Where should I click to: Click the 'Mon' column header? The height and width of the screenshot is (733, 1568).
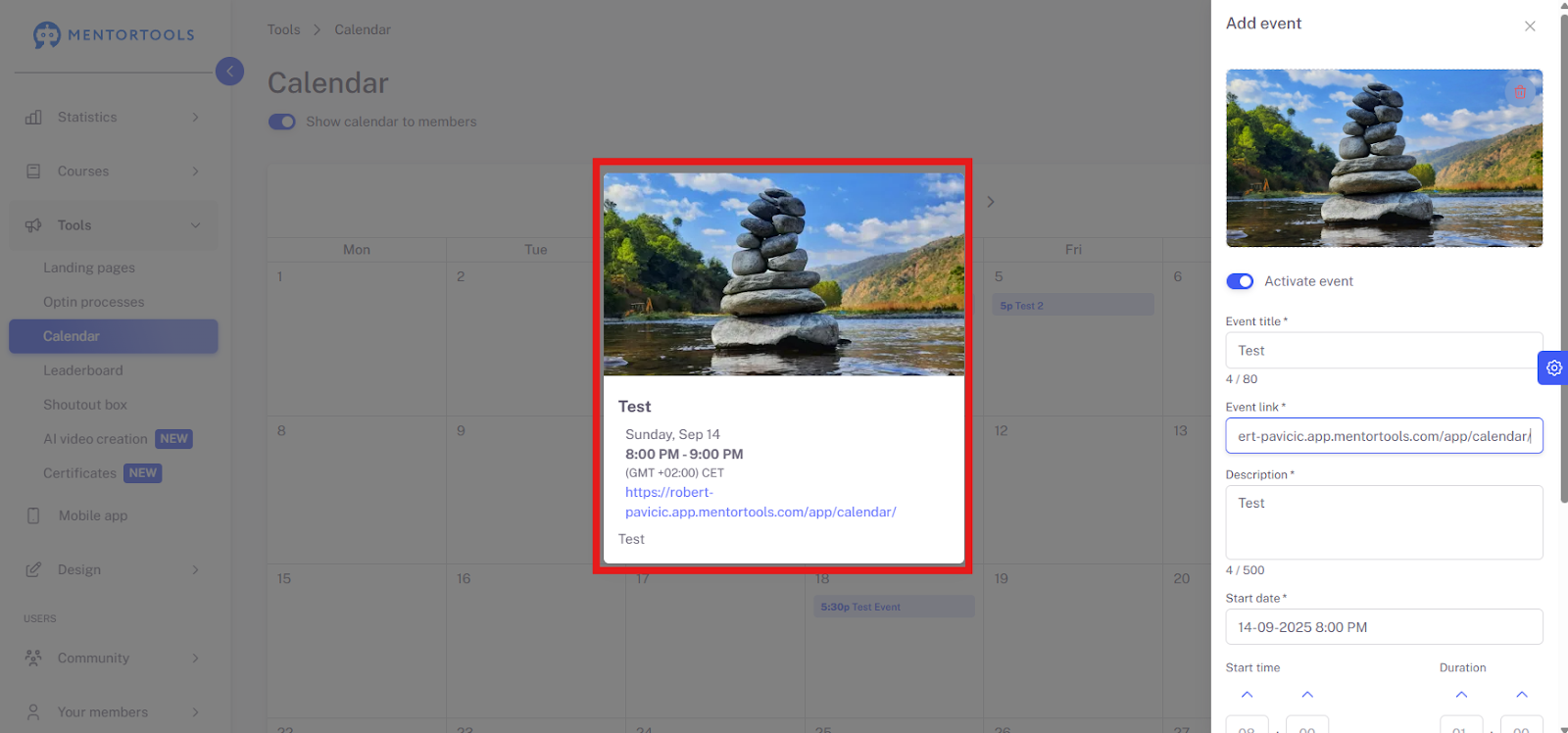coord(357,250)
